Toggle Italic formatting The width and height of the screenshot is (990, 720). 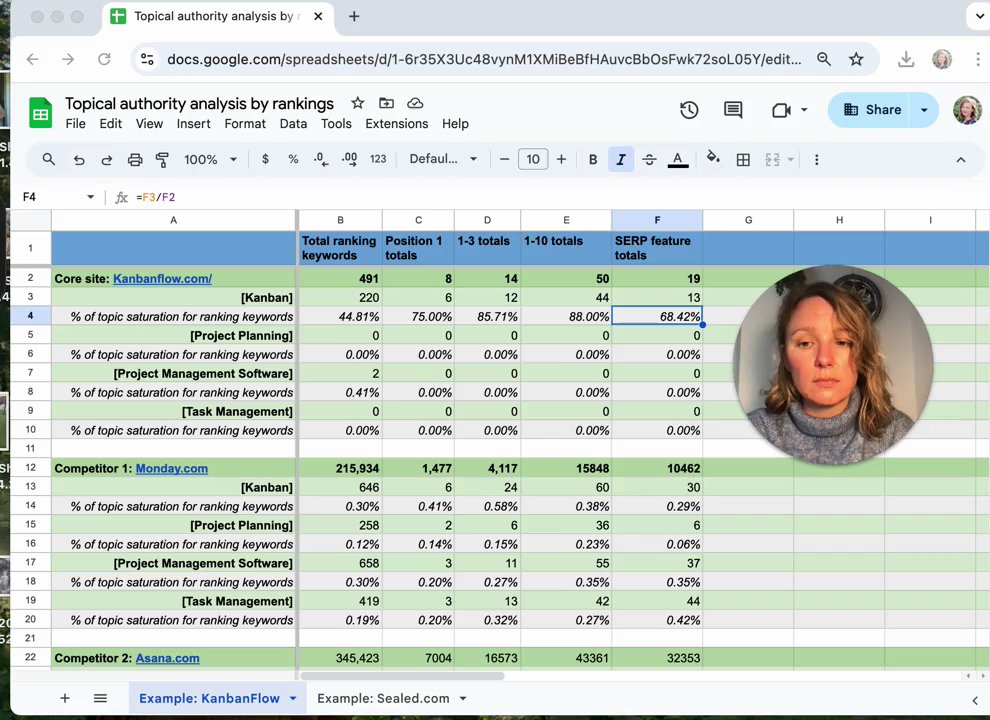(x=621, y=160)
